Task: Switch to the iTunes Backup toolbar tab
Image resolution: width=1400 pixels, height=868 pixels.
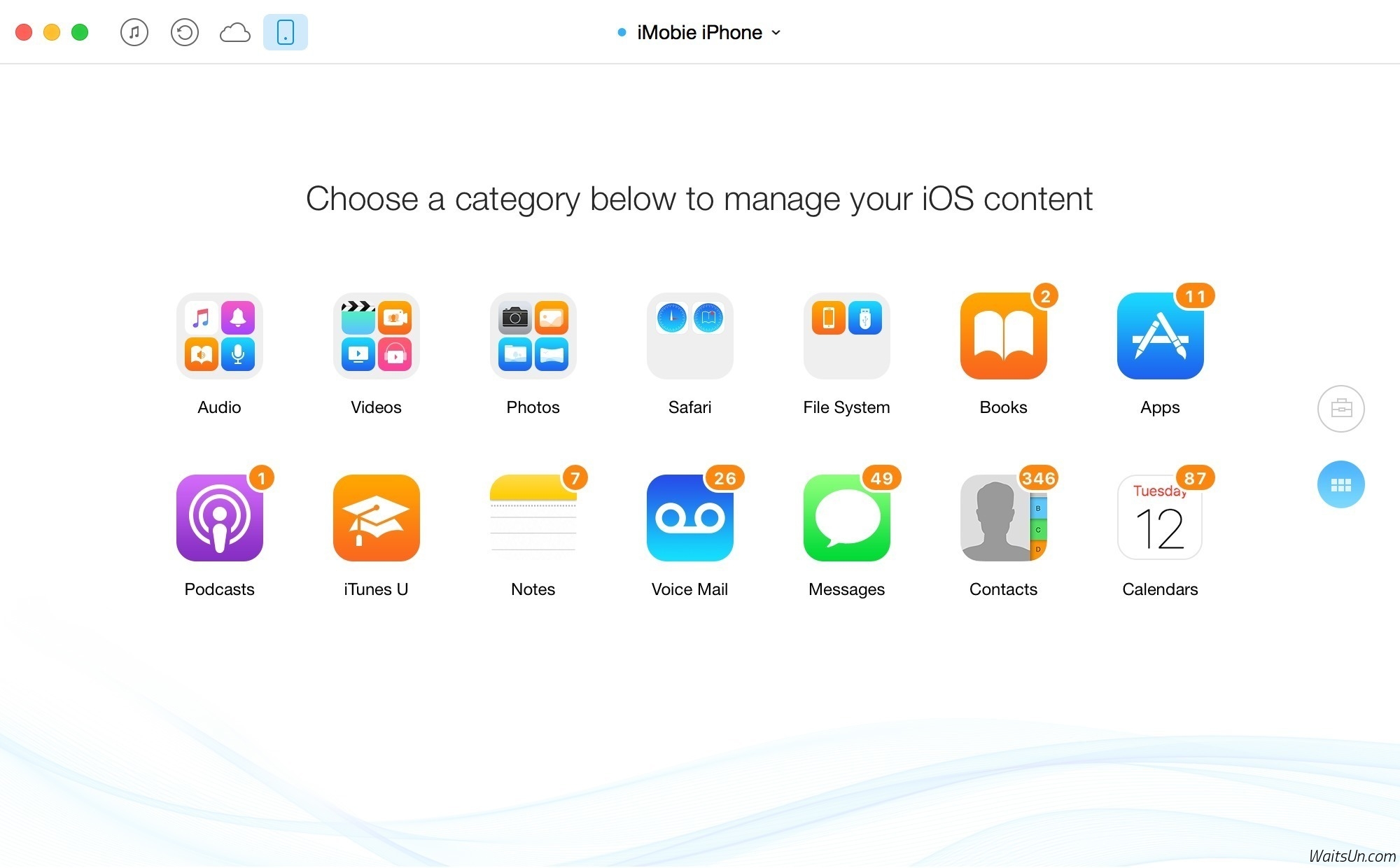Action: pos(185,32)
